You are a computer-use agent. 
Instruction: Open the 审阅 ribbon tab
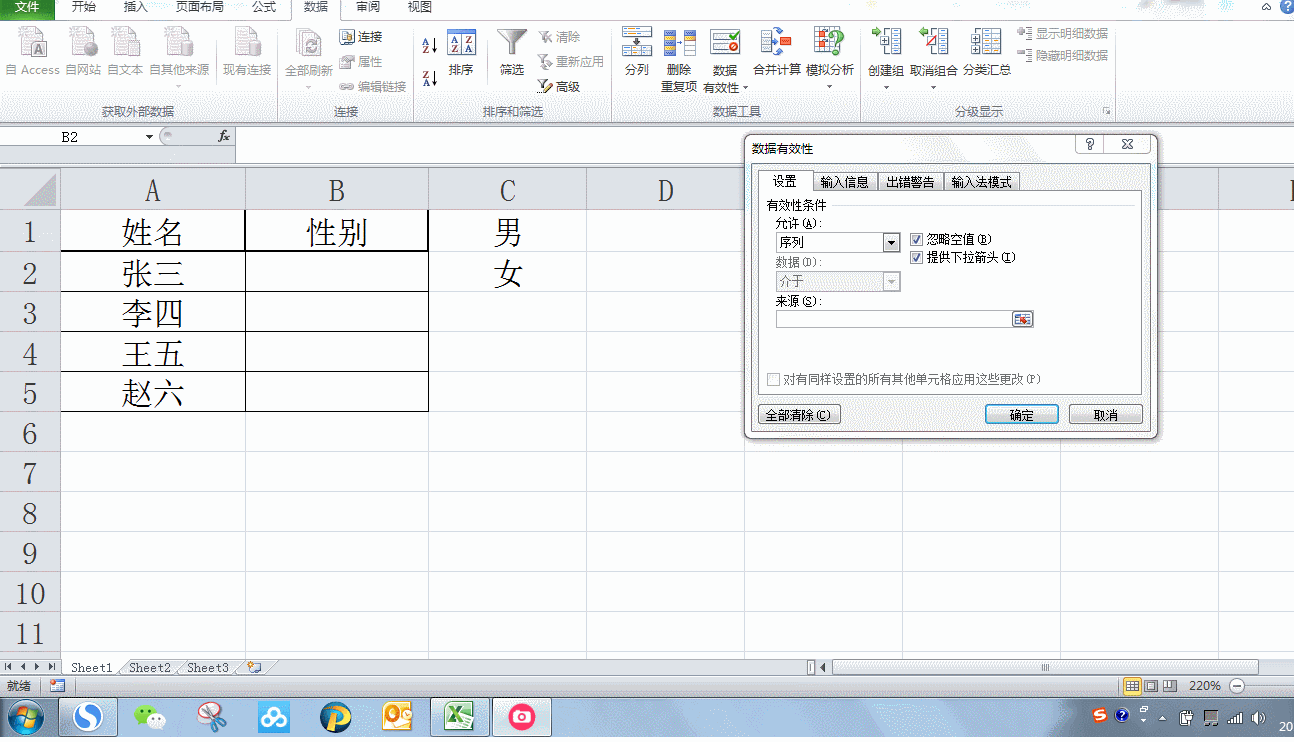[x=366, y=8]
